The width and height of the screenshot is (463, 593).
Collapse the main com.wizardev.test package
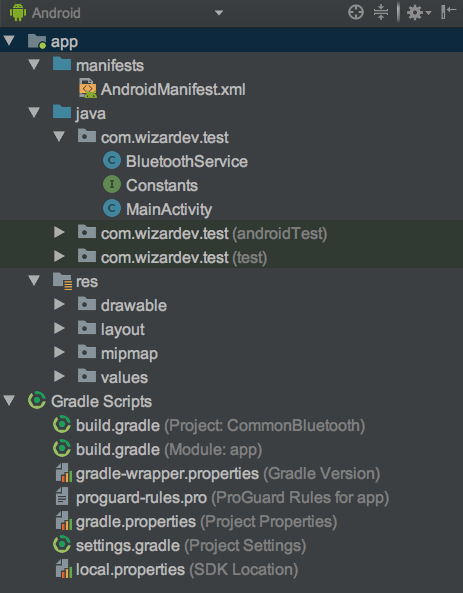click(x=59, y=136)
